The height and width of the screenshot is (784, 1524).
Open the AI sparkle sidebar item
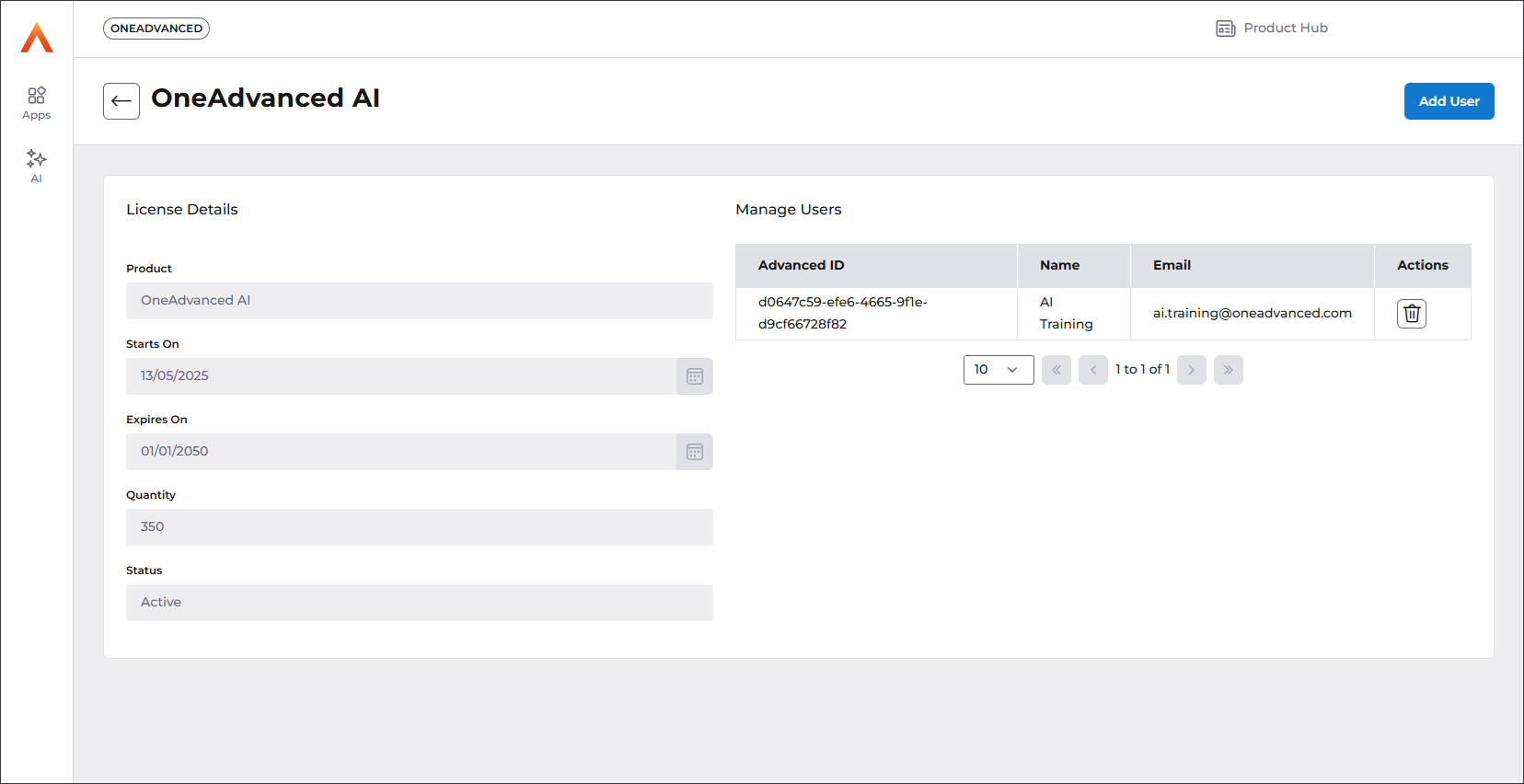point(37,167)
